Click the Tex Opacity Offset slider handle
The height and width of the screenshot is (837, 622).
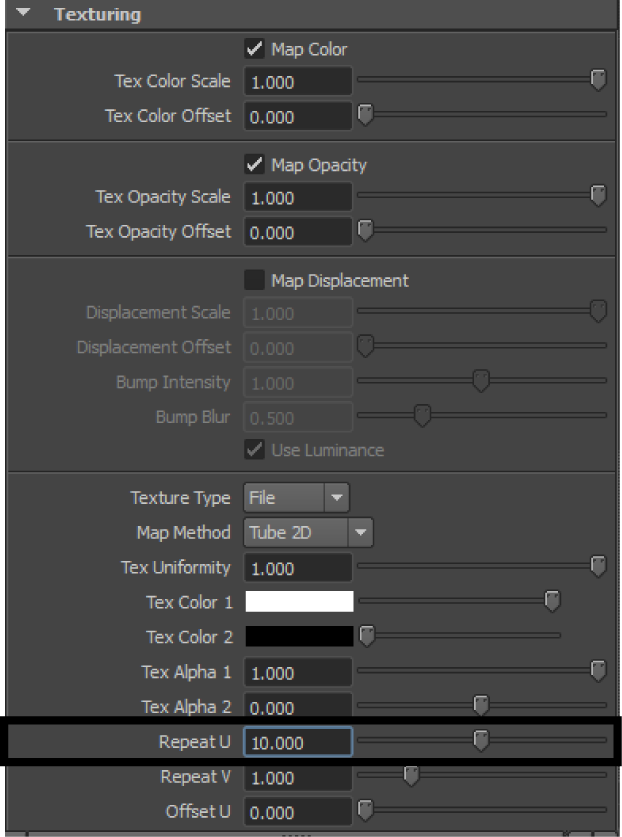[x=365, y=231]
